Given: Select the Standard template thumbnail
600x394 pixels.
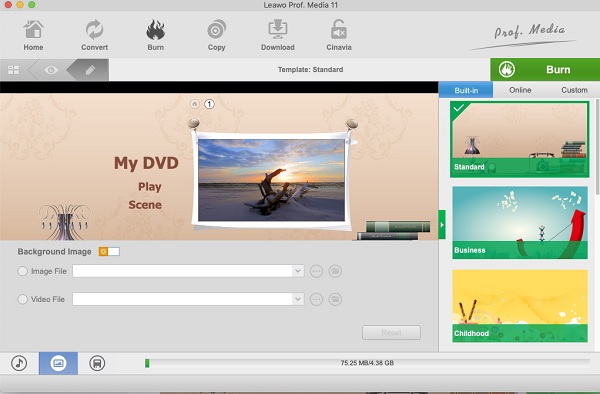Looking at the screenshot, I should click(520, 139).
